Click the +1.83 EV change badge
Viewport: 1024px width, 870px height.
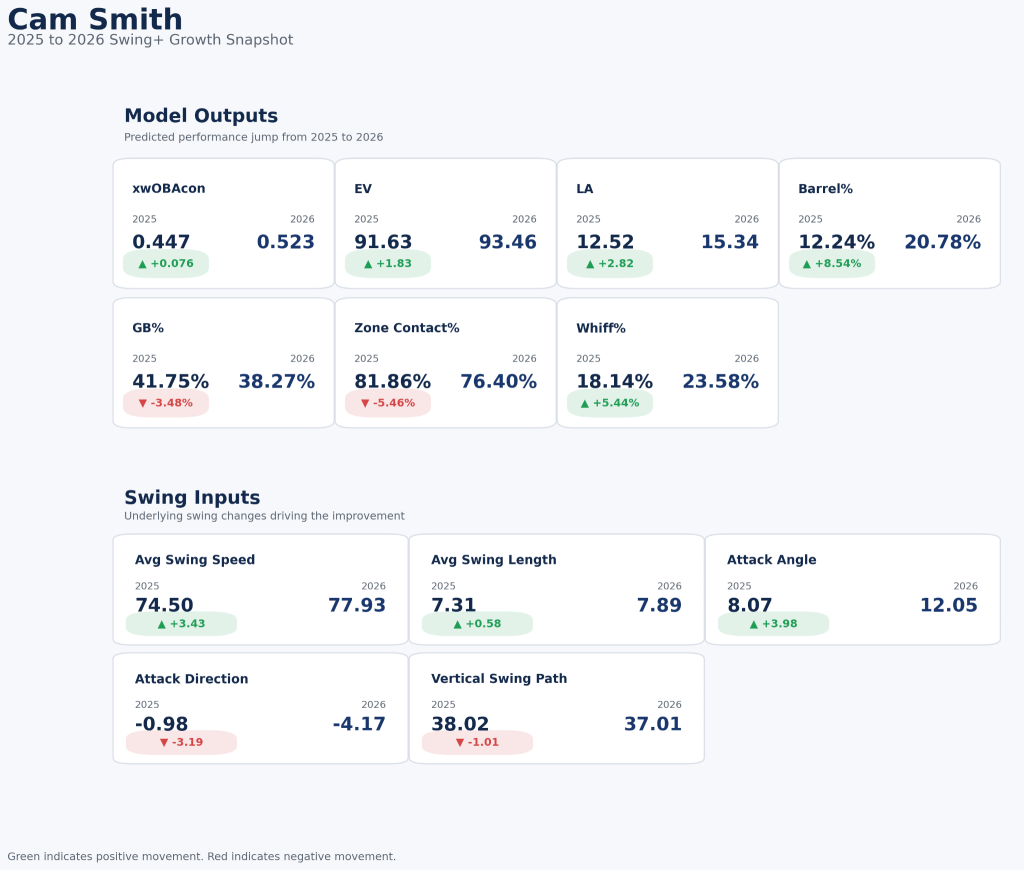click(x=388, y=264)
